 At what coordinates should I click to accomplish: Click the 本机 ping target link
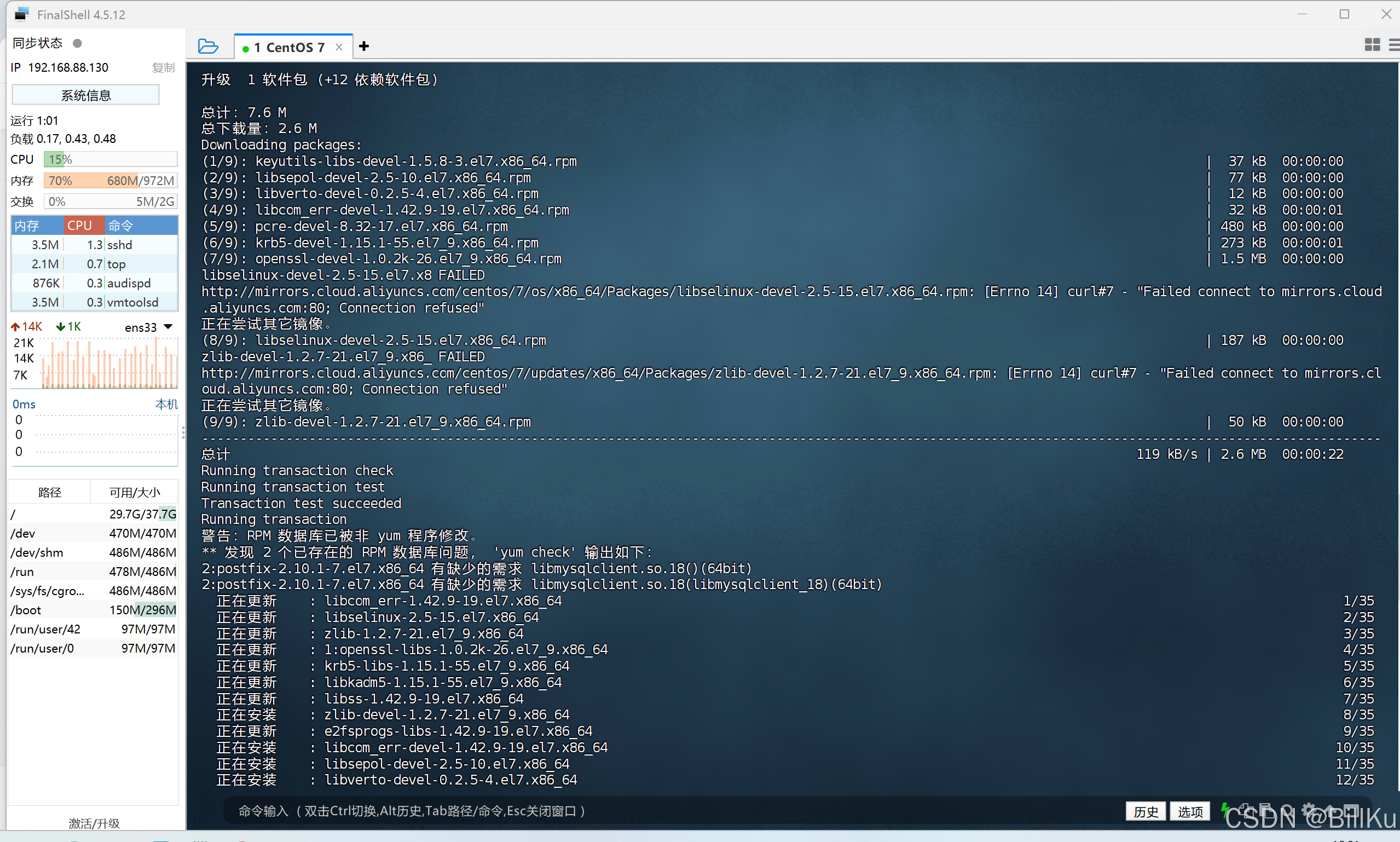(x=167, y=404)
